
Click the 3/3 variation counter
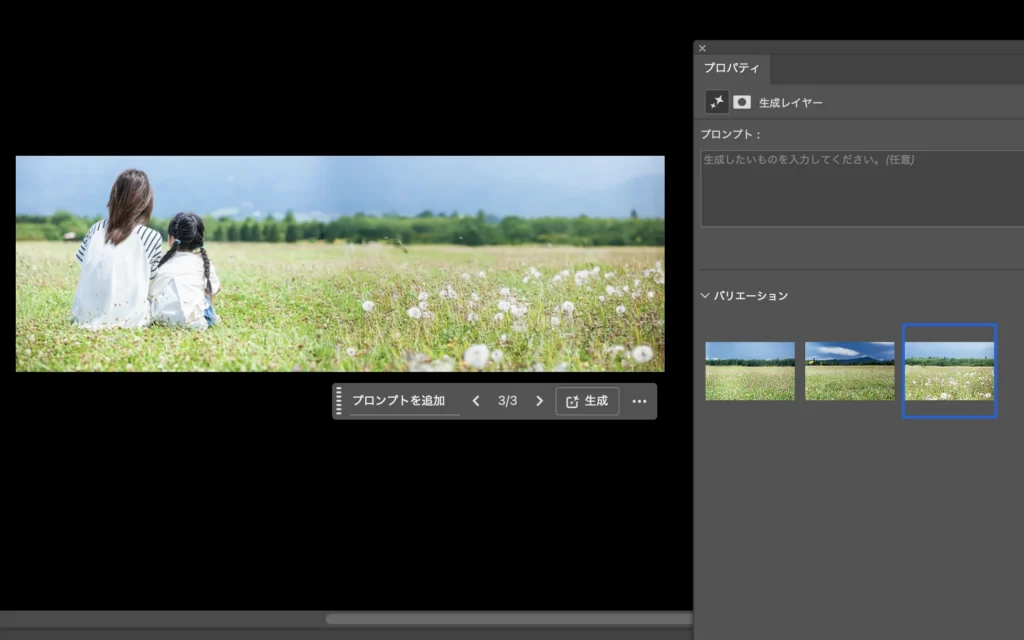point(508,401)
